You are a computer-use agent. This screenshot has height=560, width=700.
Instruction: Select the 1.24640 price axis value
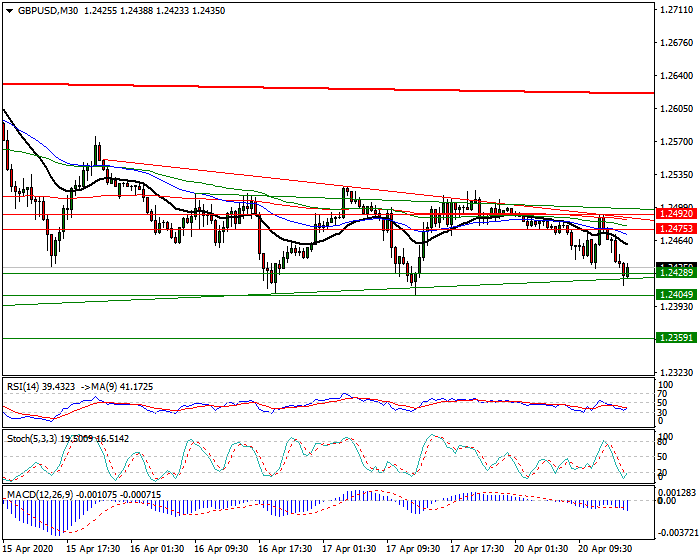click(x=676, y=241)
